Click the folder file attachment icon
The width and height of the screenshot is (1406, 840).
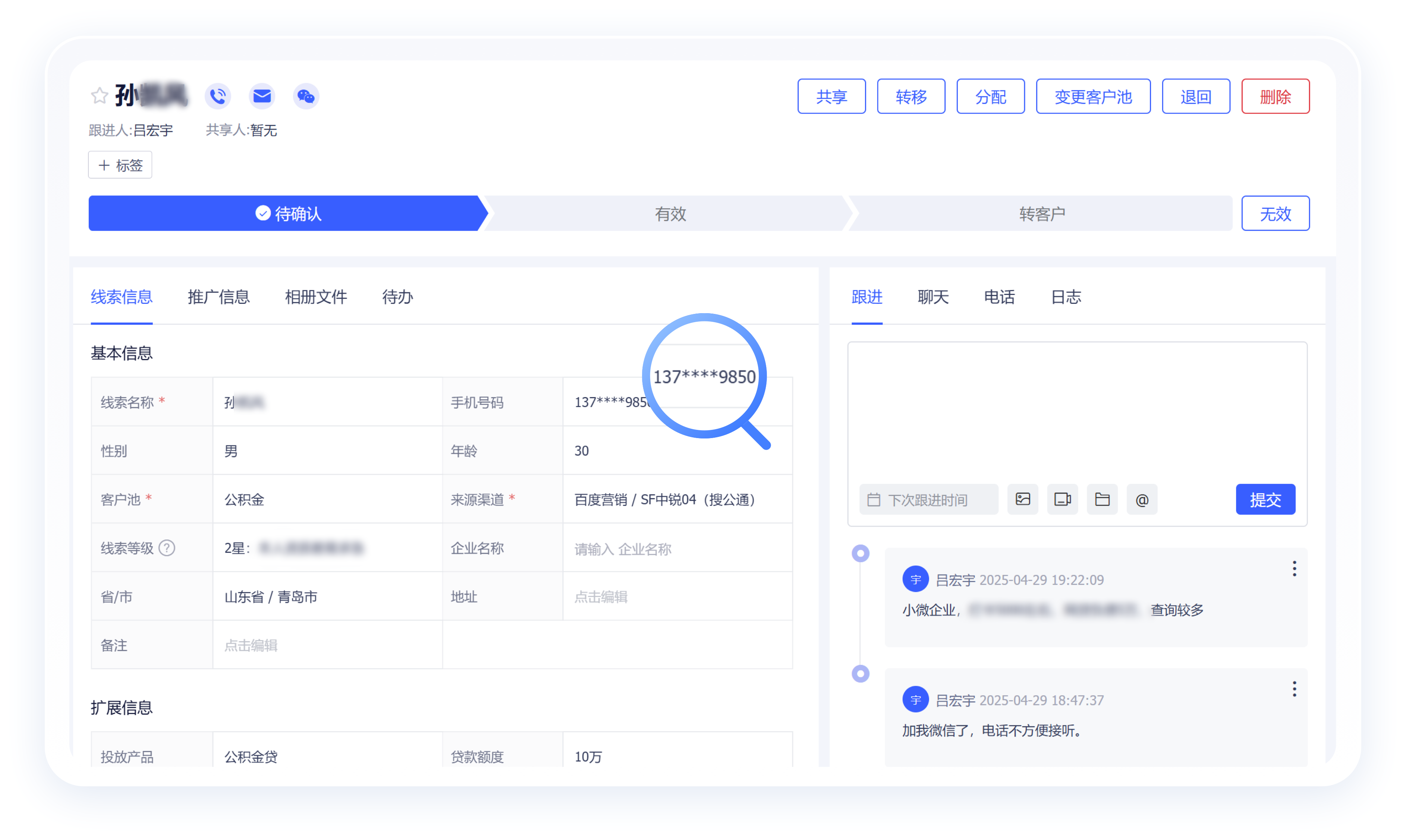pyautogui.click(x=1102, y=499)
